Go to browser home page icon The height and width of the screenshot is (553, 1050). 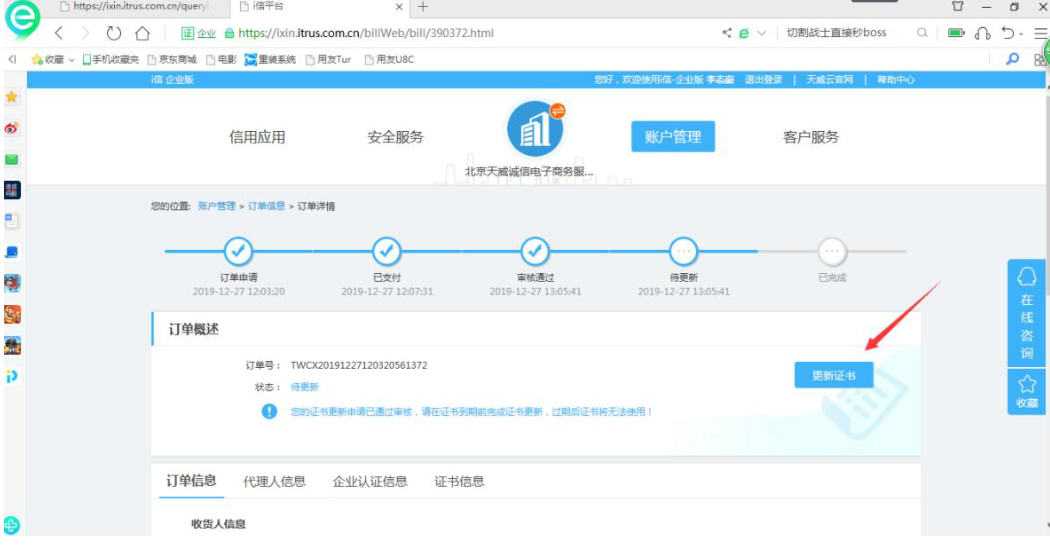(143, 33)
